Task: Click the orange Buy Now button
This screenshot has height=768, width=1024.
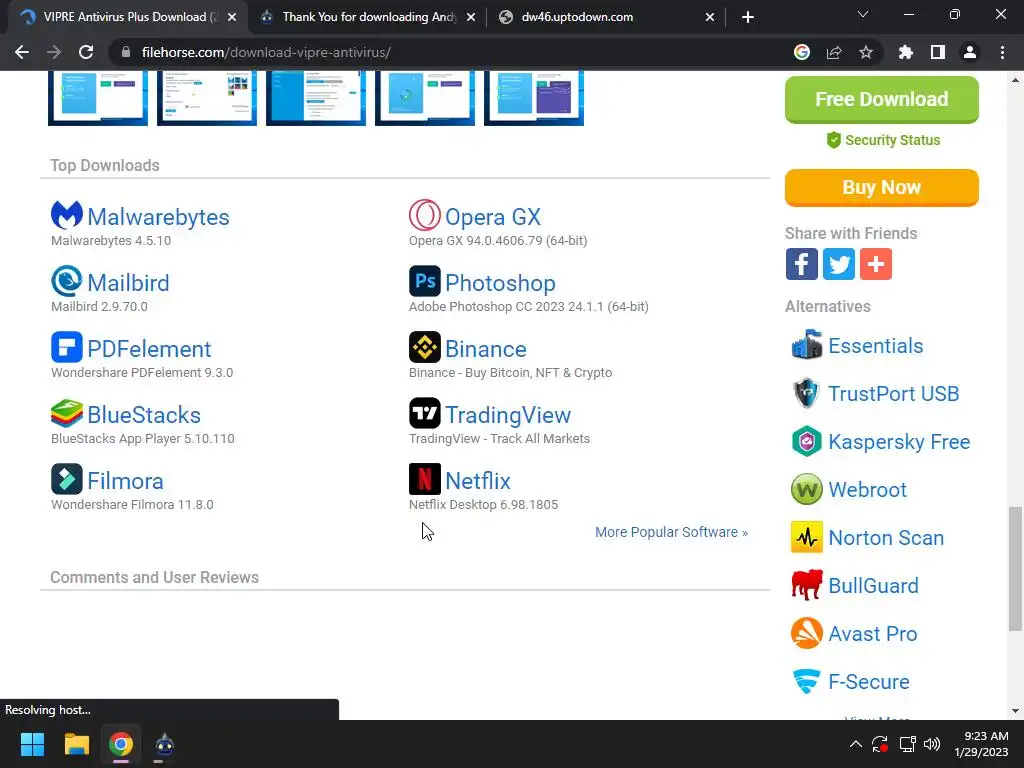Action: click(x=882, y=187)
